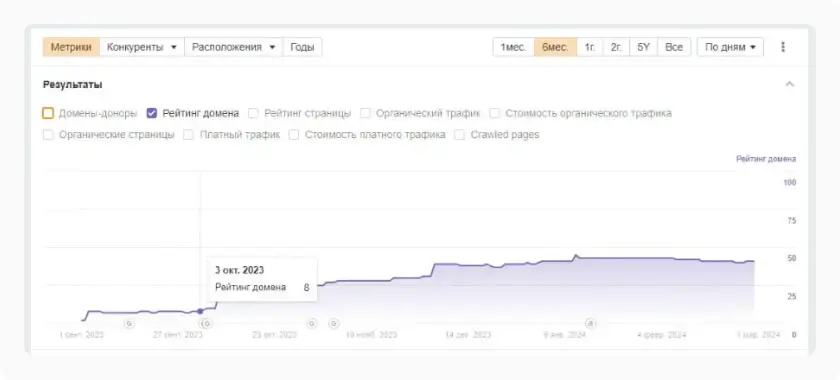The height and width of the screenshot is (380, 840).
Task: Click the 27 сент. 2023 axis date
Action: [178, 335]
